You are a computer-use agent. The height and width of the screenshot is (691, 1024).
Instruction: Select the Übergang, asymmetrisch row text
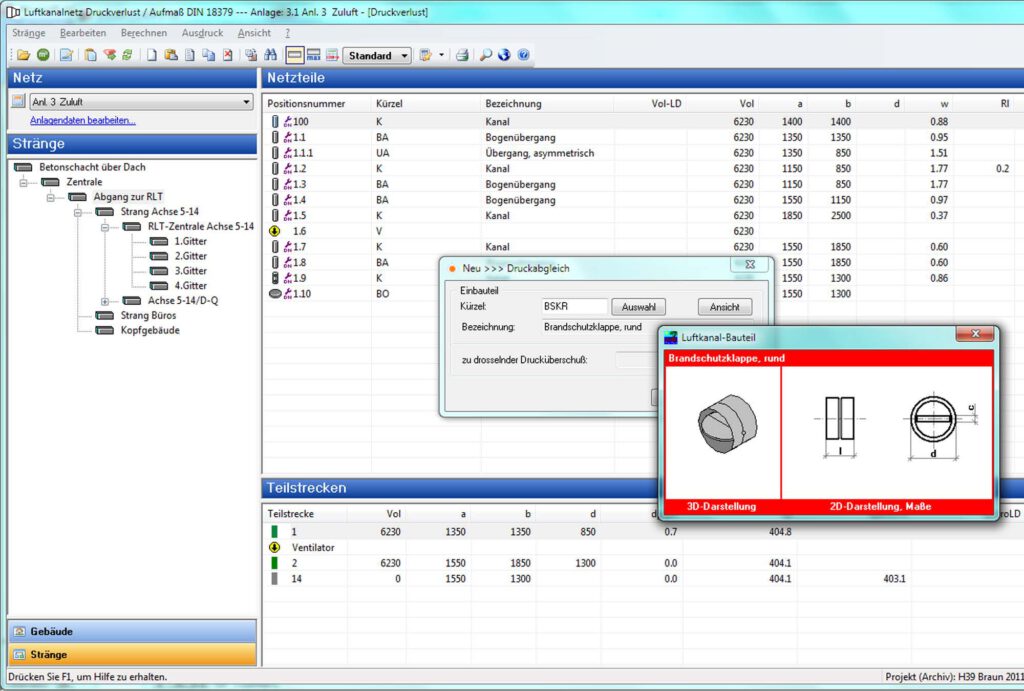point(540,153)
